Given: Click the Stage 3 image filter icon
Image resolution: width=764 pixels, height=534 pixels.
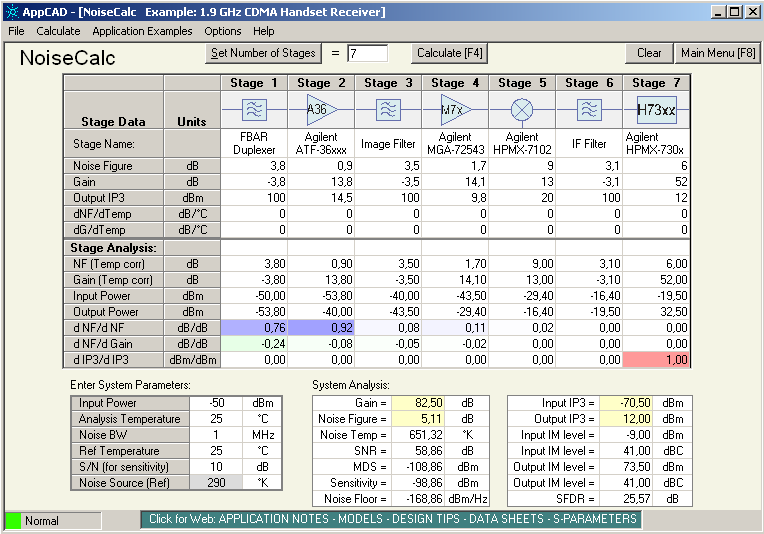Looking at the screenshot, I should (388, 110).
